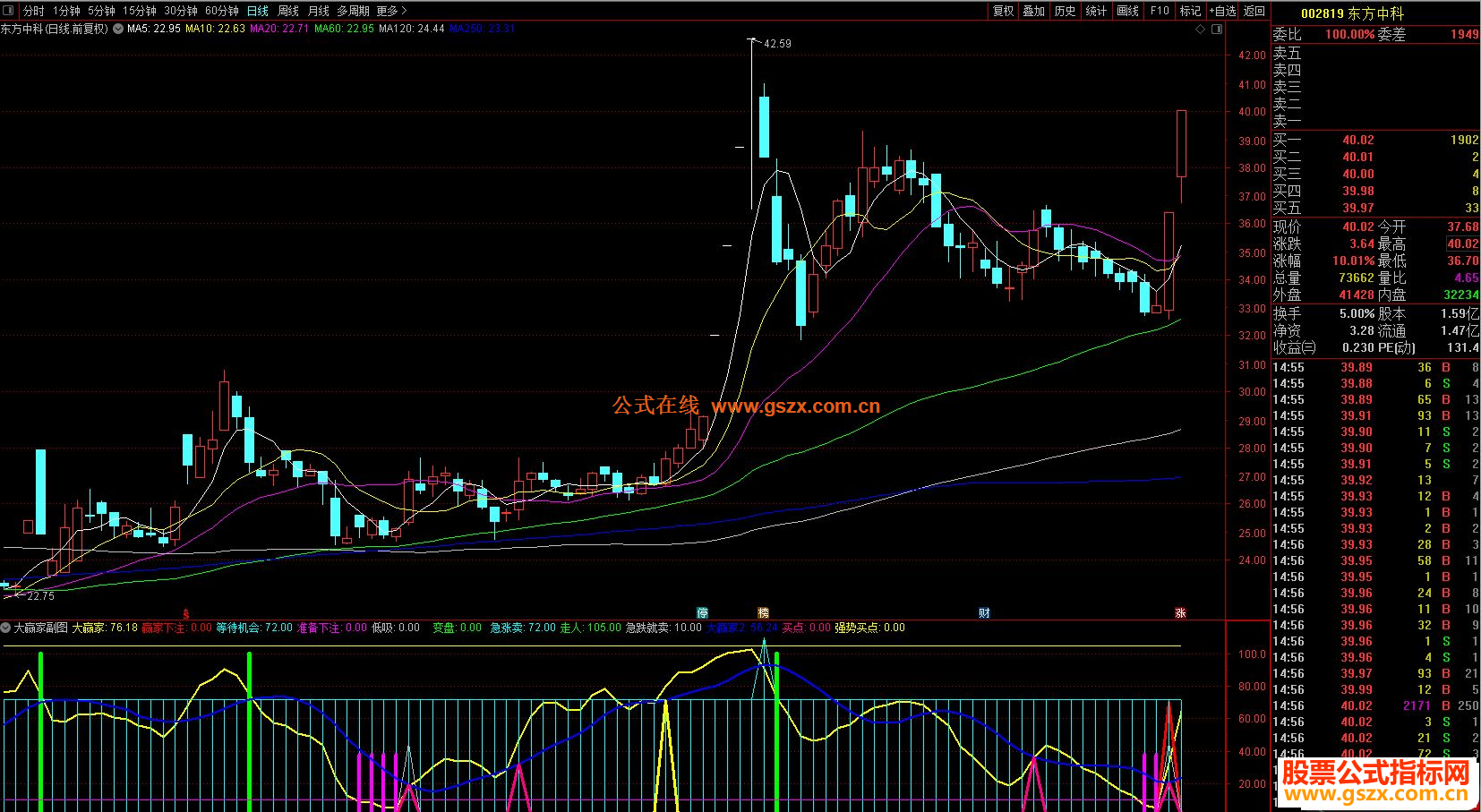Click the 最低 36.70 value
Viewport: 1481px width, 812px height.
1462,261
